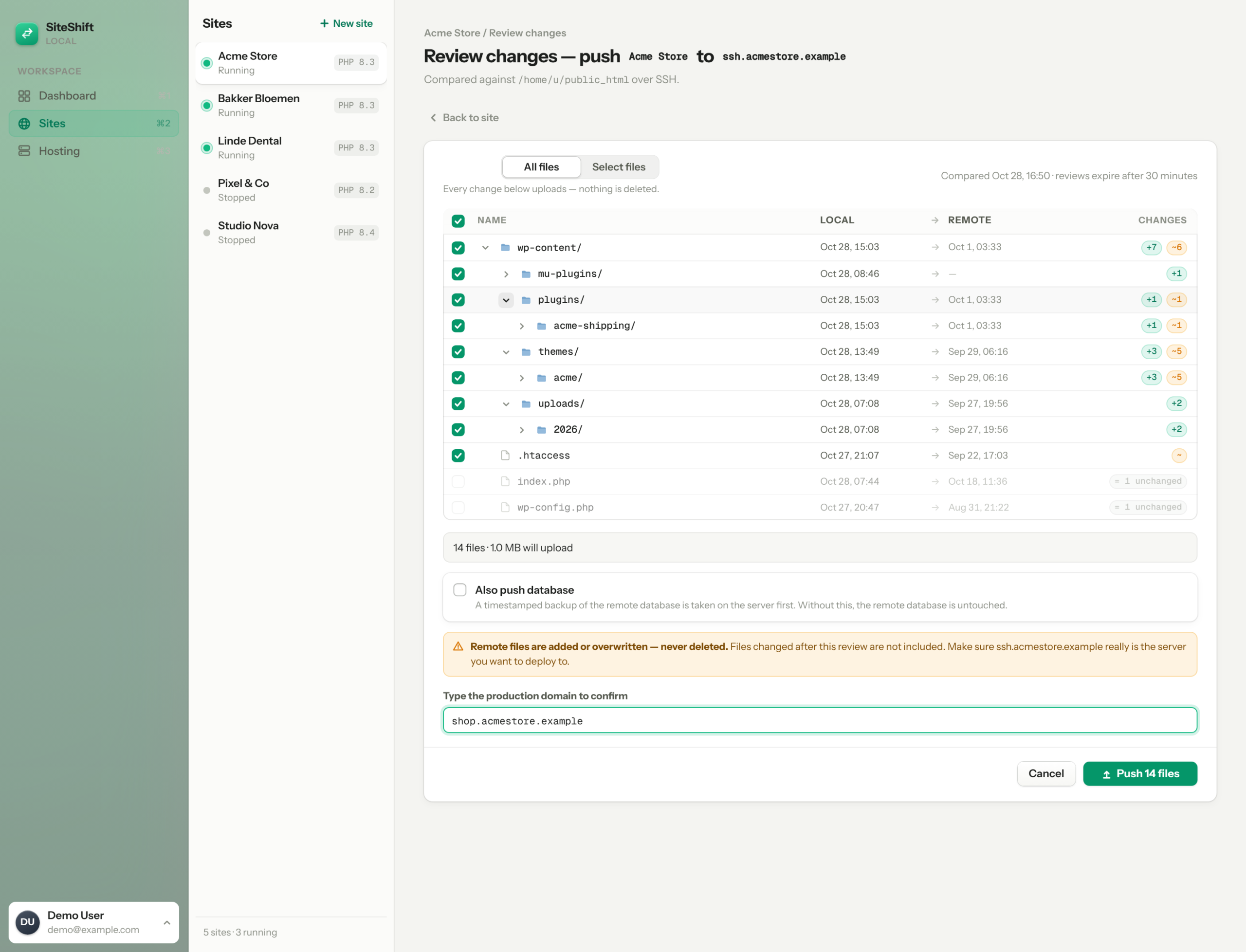This screenshot has height=952, width=1246.
Task: Click the Cancel button
Action: click(x=1046, y=773)
